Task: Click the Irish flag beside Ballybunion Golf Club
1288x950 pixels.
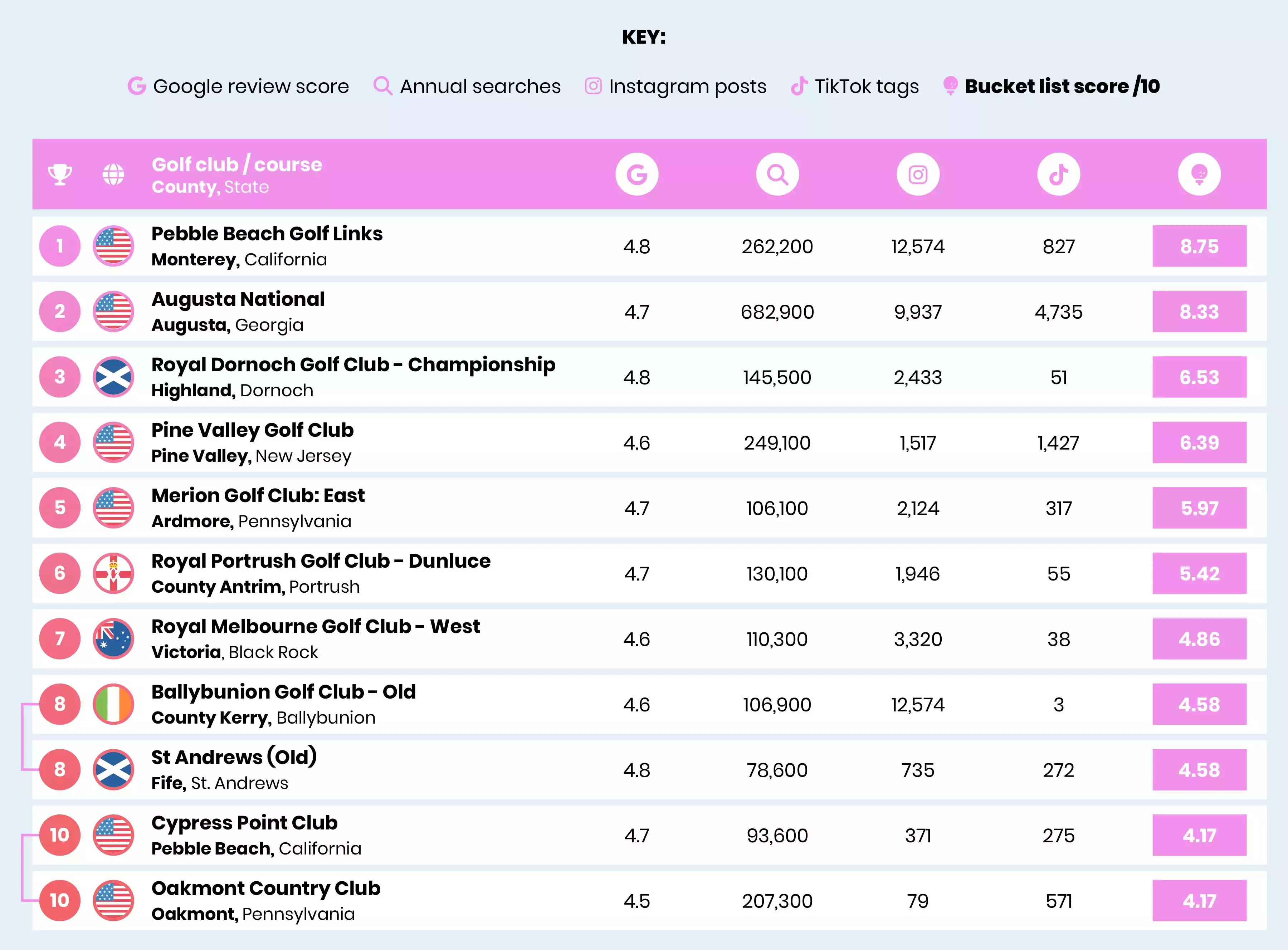Action: pyautogui.click(x=113, y=704)
